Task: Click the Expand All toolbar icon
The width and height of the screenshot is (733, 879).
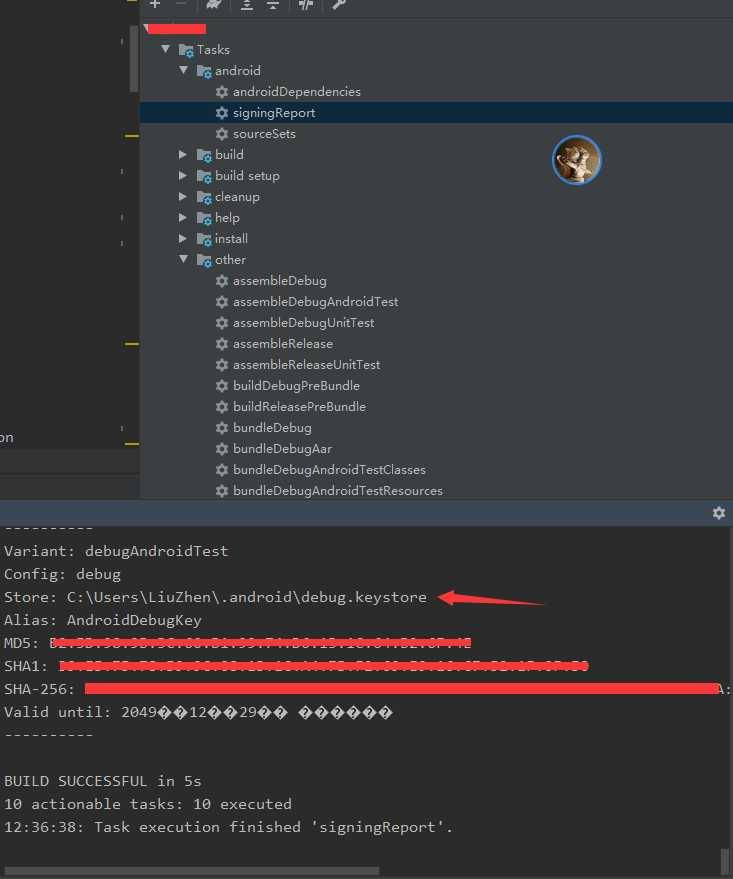Action: tap(247, 4)
